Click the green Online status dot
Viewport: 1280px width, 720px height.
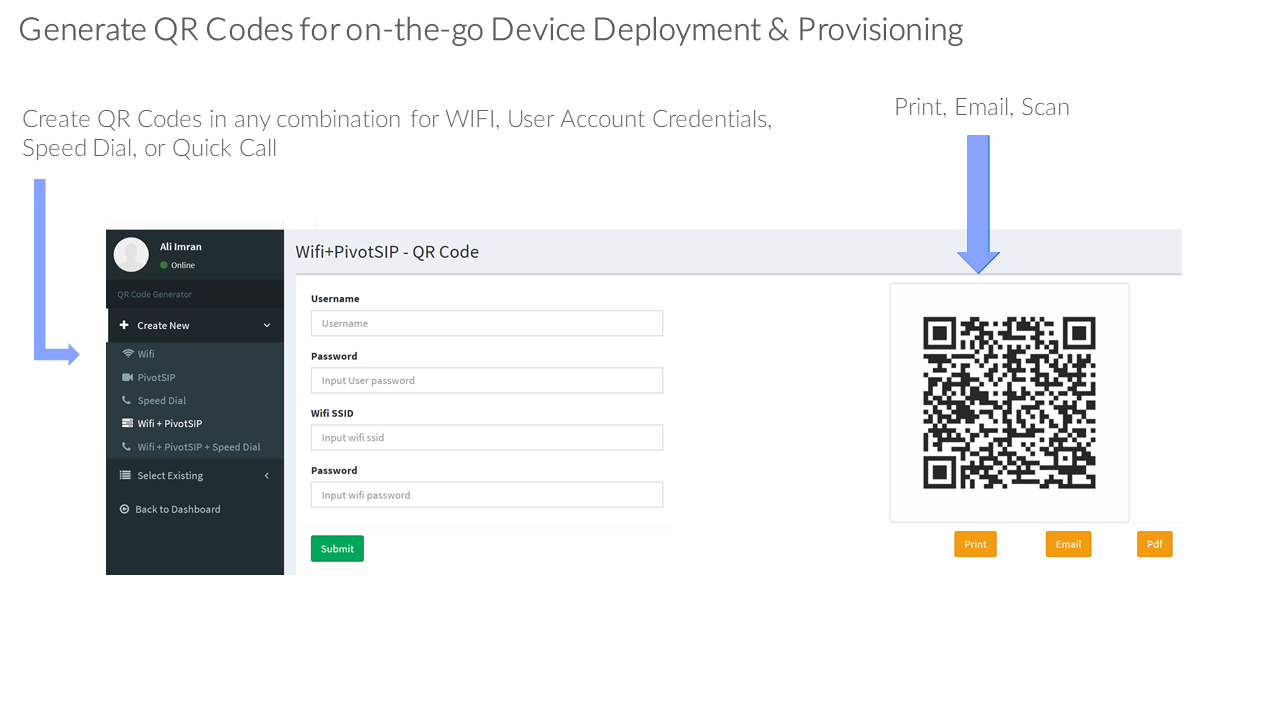(x=164, y=265)
